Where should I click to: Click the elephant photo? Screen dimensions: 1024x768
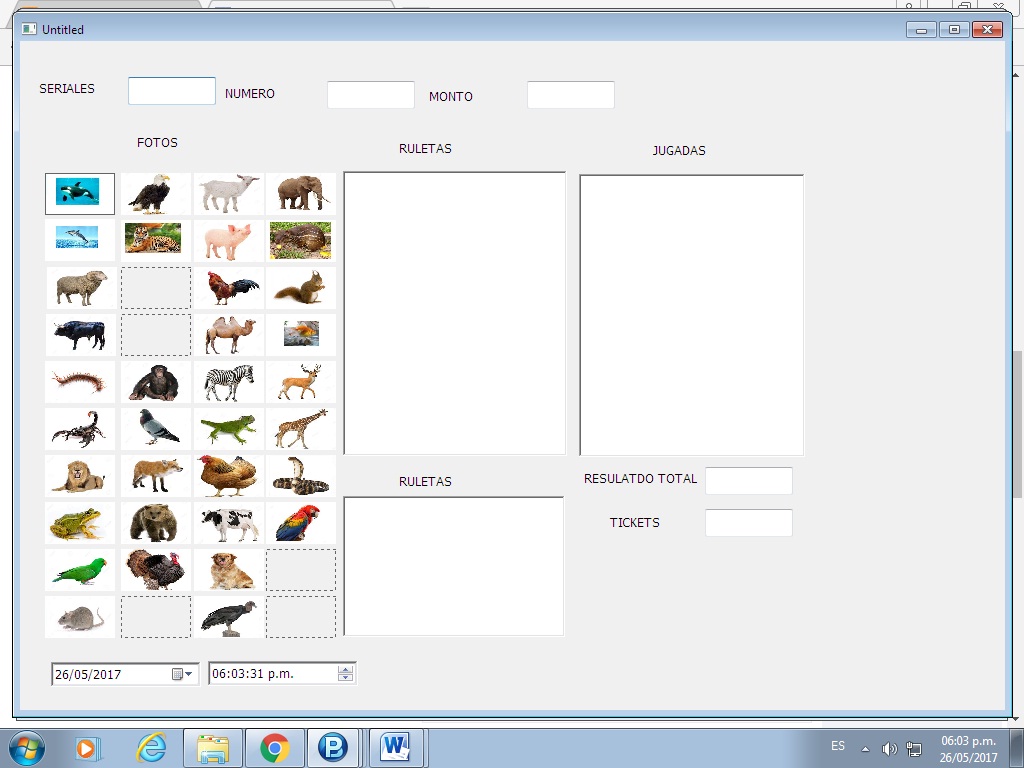(x=300, y=193)
